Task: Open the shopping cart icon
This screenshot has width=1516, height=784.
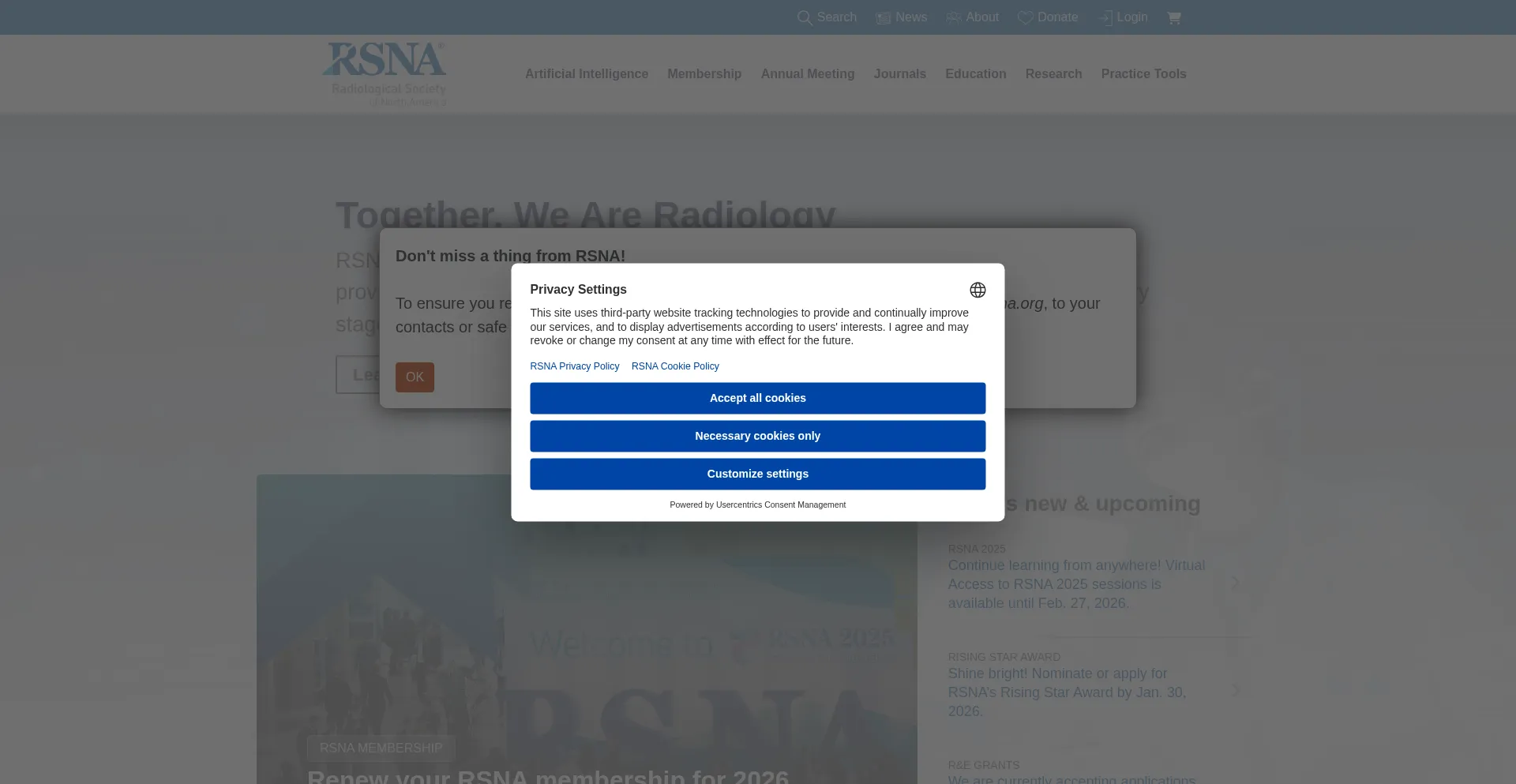Action: (x=1174, y=17)
